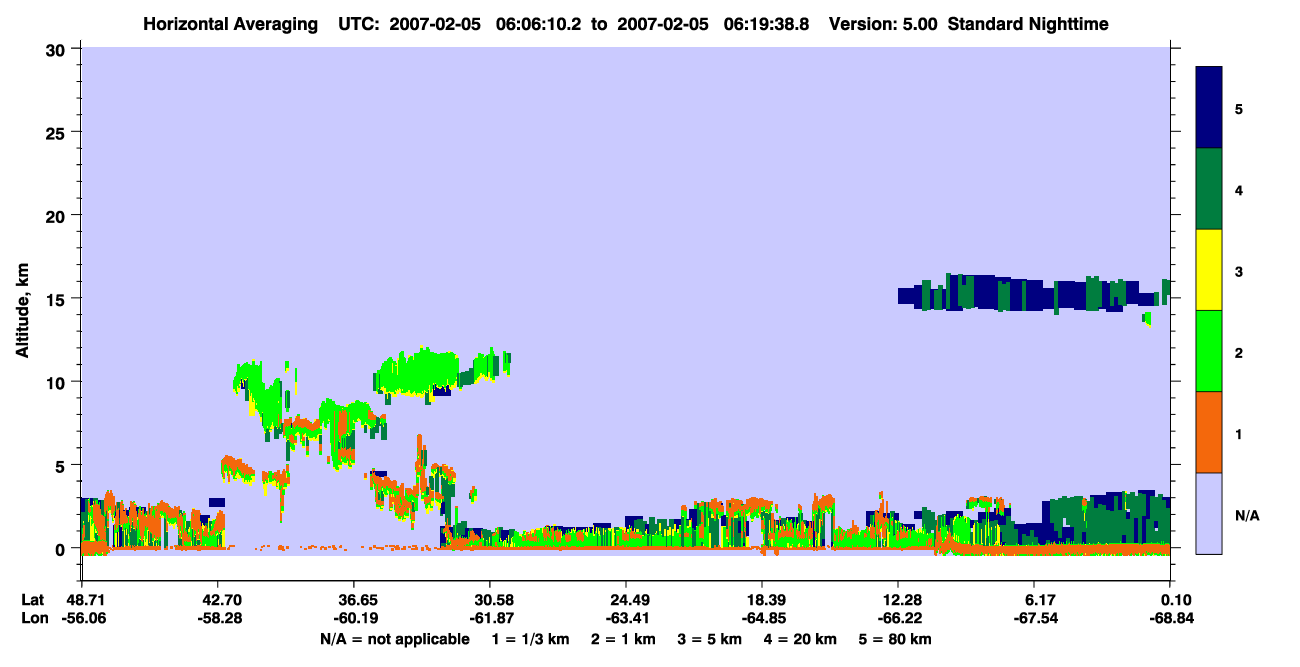Click the longitude value -64.85
This screenshot has height=667, width=1300.
[x=762, y=619]
